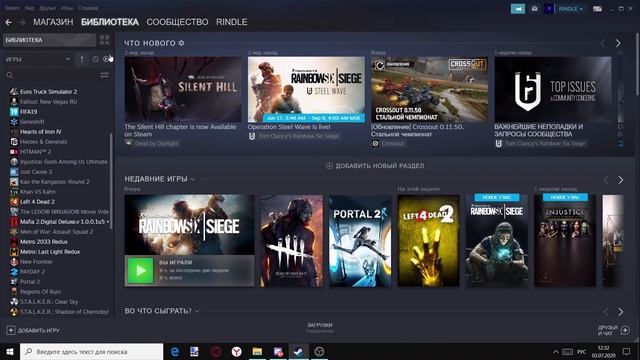Screen dimensions: 640x360
Task: Show next items in ЧТО НОВОГО
Action: coord(618,43)
